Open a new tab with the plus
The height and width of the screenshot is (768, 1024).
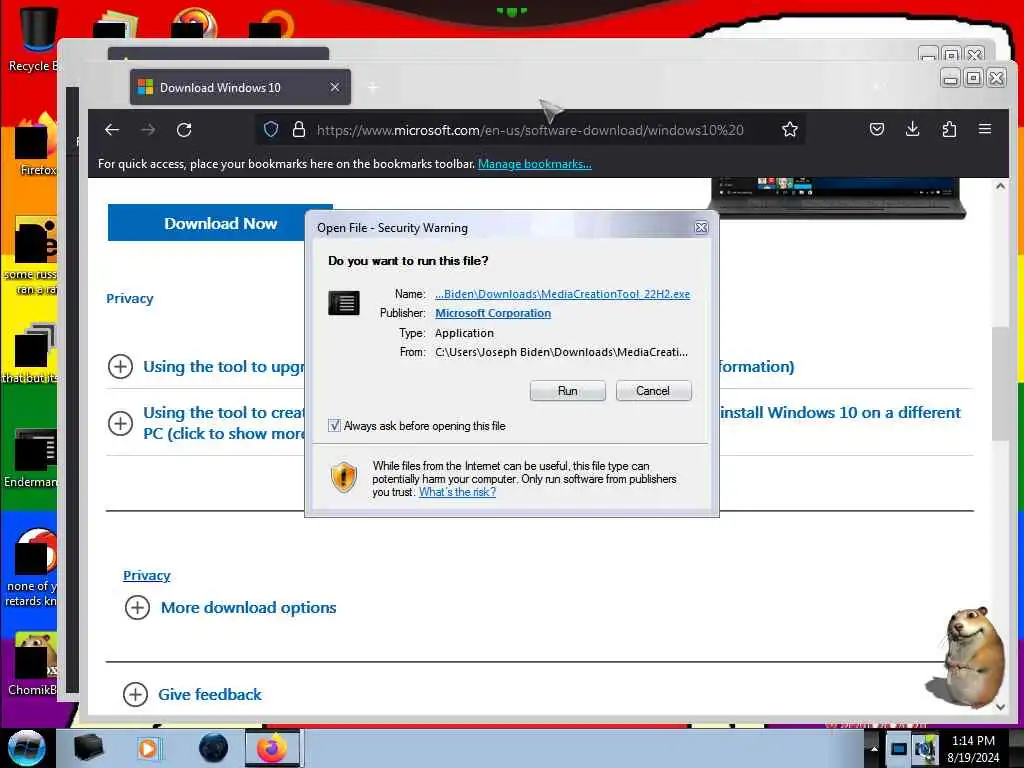373,87
